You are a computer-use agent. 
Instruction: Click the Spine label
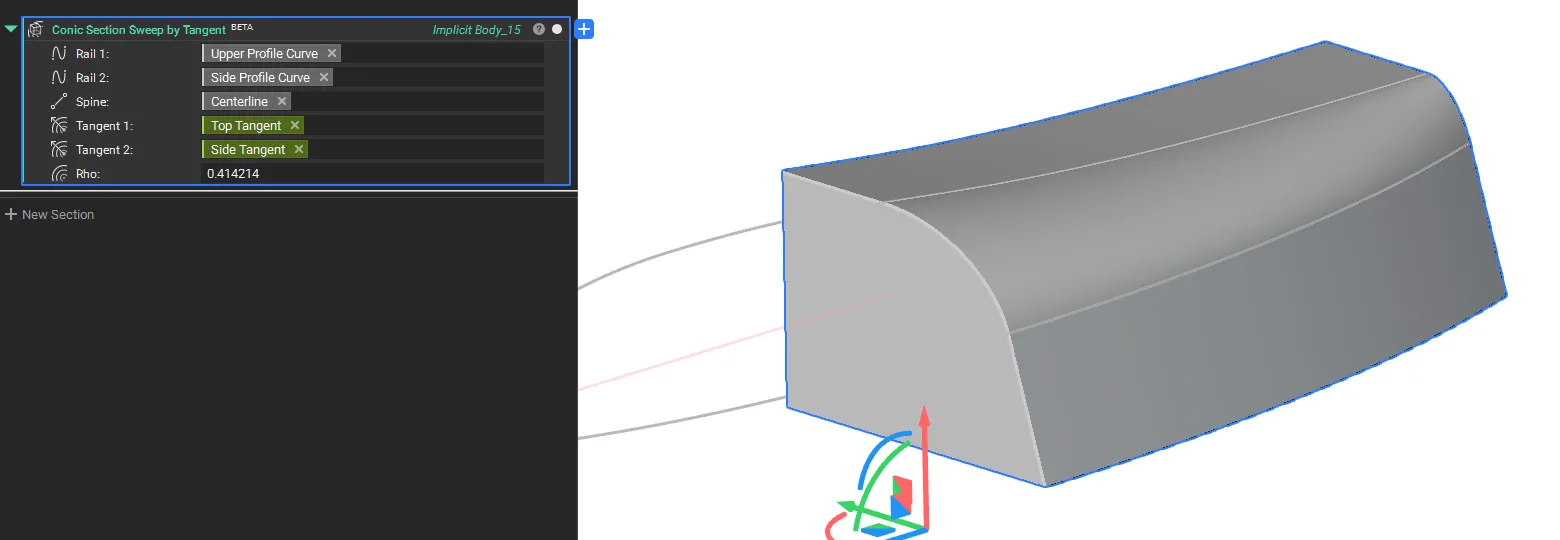coord(92,102)
